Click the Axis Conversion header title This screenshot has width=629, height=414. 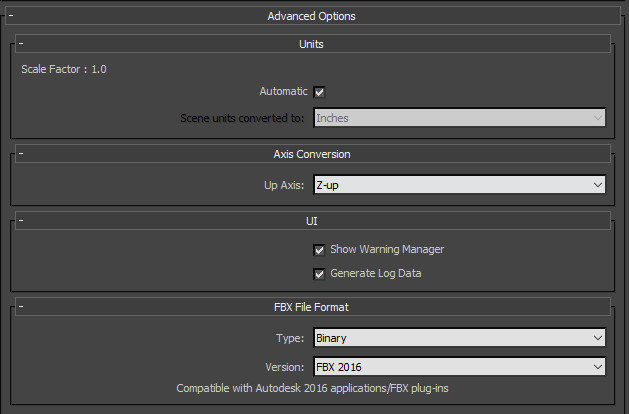click(312, 154)
